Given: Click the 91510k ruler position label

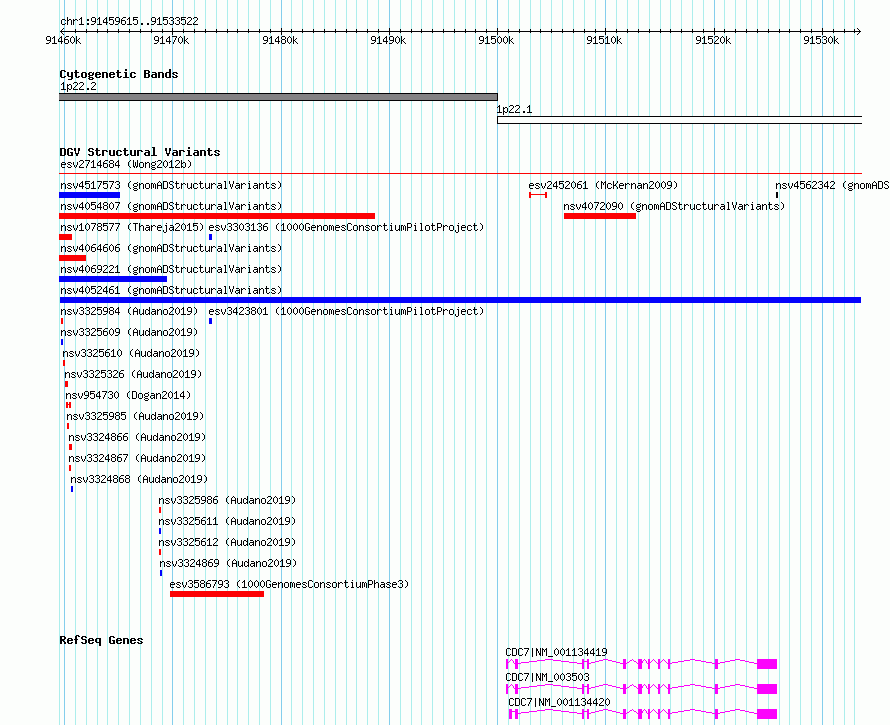Looking at the screenshot, I should pyautogui.click(x=604, y=40).
